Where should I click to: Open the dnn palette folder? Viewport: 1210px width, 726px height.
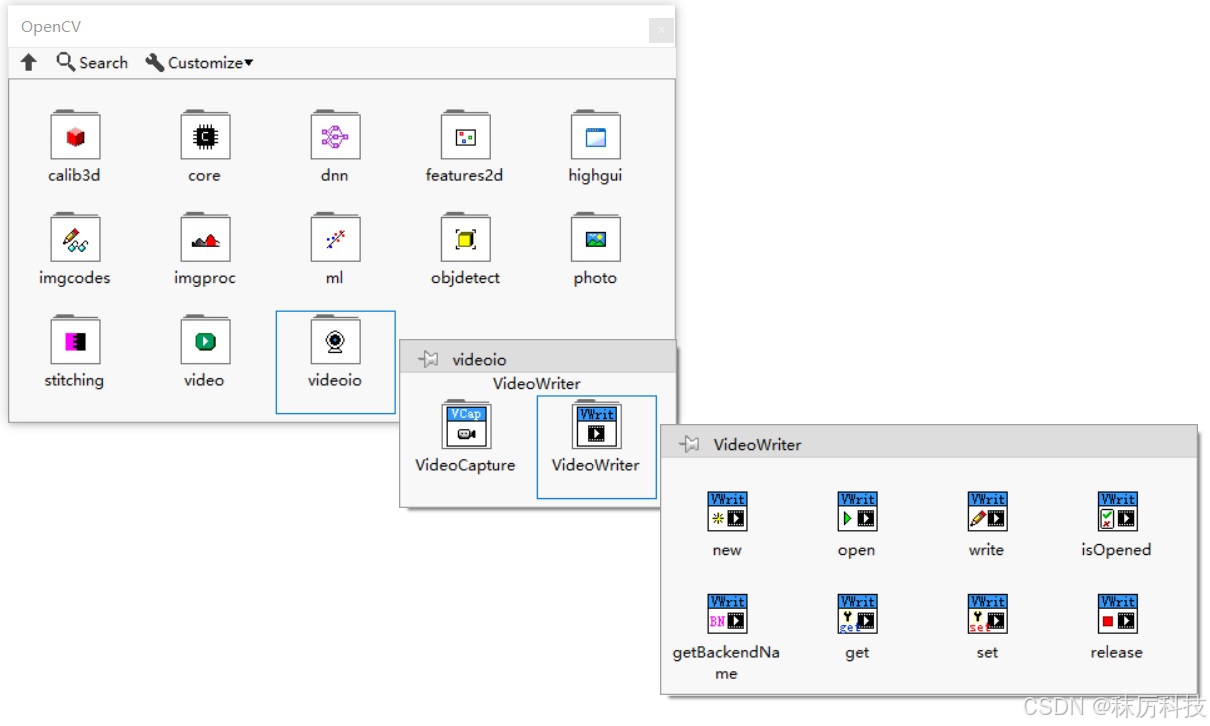click(335, 135)
